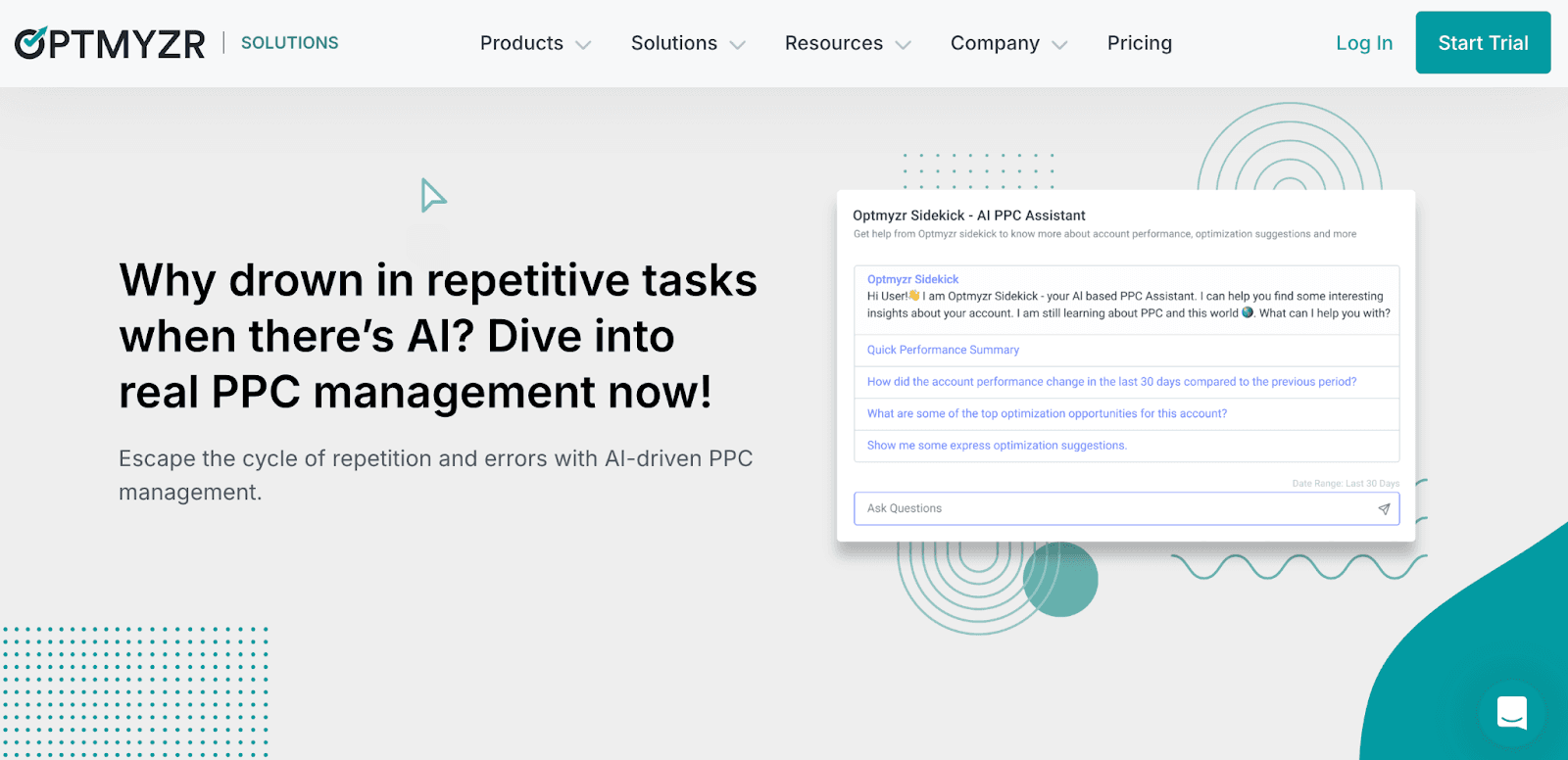Viewport: 1568px width, 760px height.
Task: Select the last 30 days performance question
Action: (1111, 382)
